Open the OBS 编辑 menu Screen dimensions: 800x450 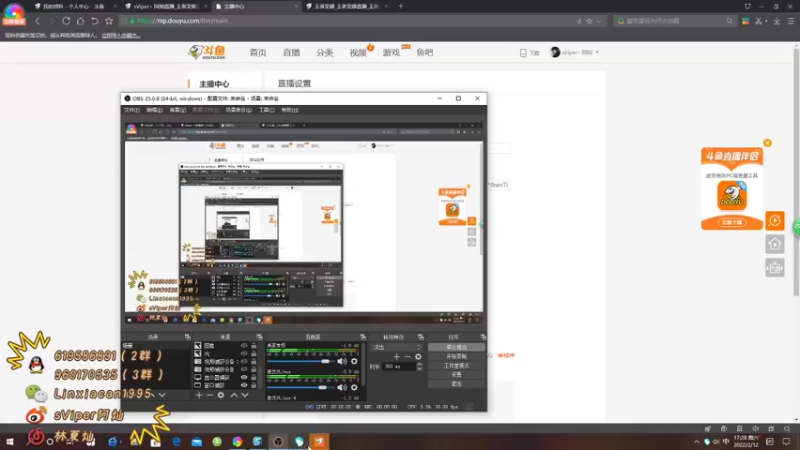click(x=154, y=110)
